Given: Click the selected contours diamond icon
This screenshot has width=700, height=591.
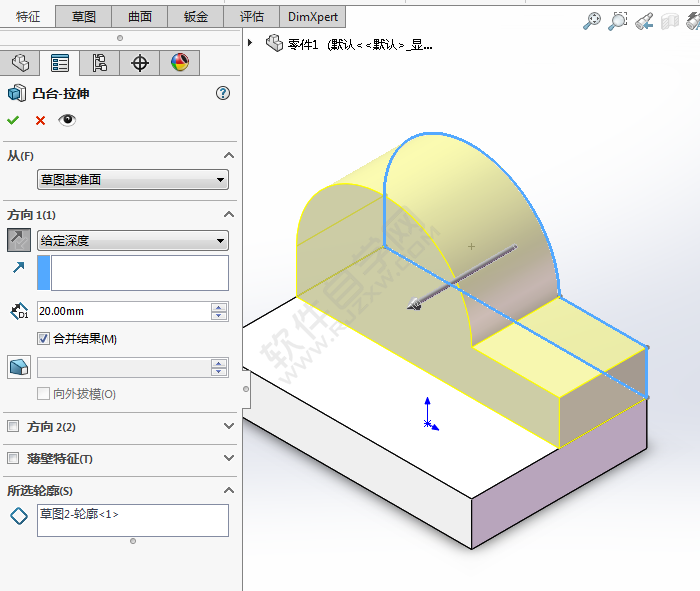Looking at the screenshot, I should click(19, 516).
